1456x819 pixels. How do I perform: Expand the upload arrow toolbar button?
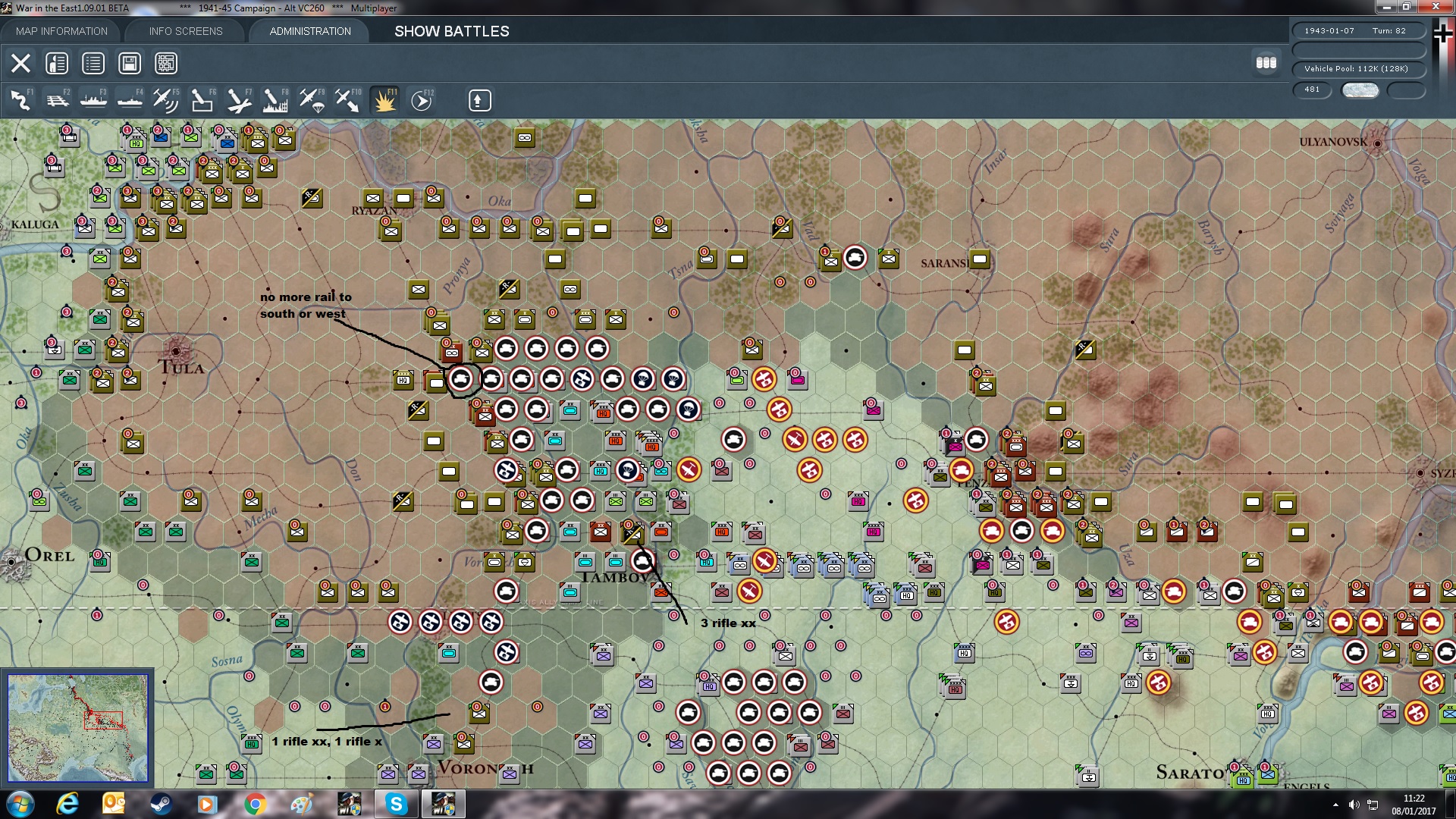click(x=479, y=100)
